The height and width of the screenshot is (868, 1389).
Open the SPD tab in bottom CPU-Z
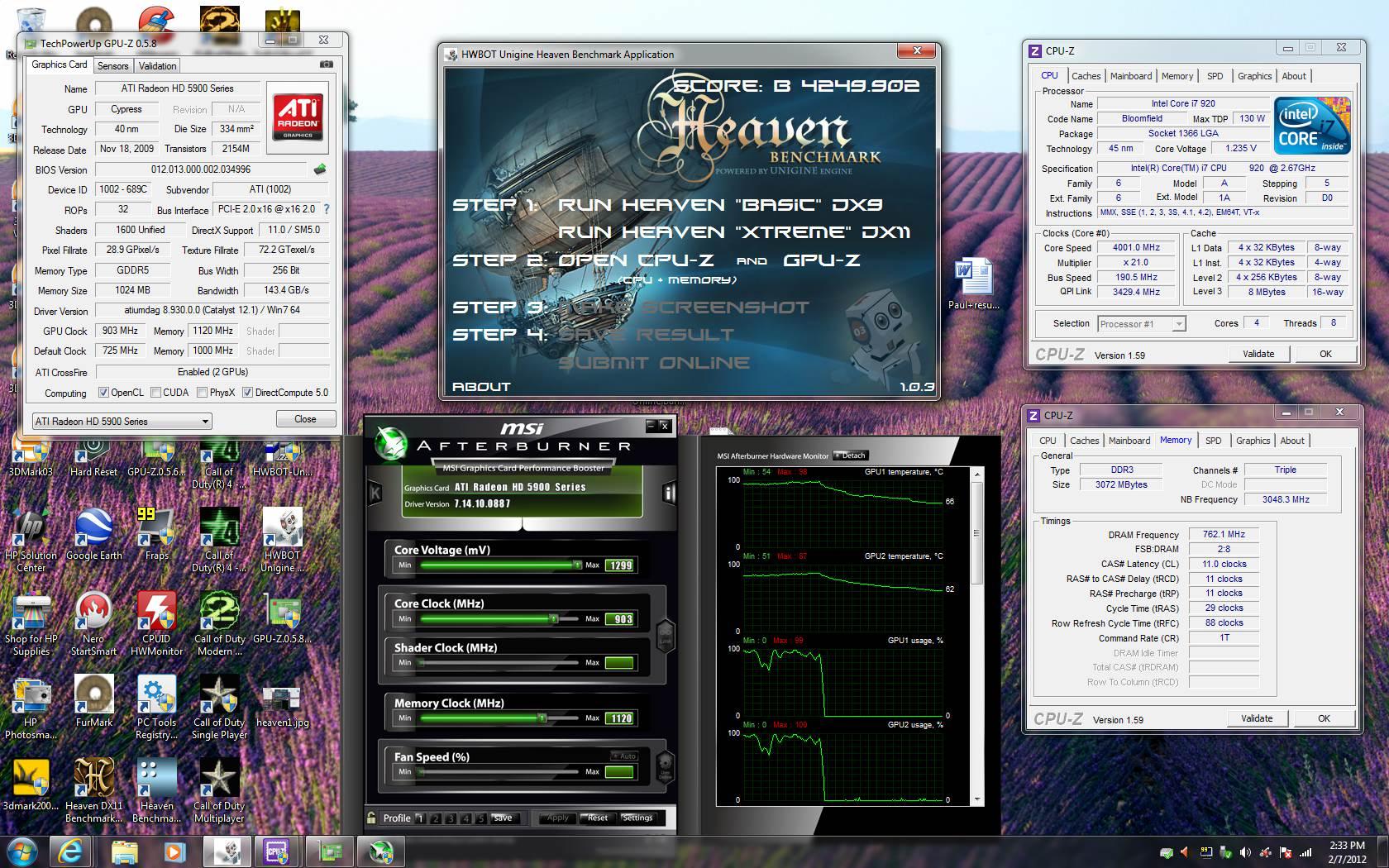pos(1213,441)
